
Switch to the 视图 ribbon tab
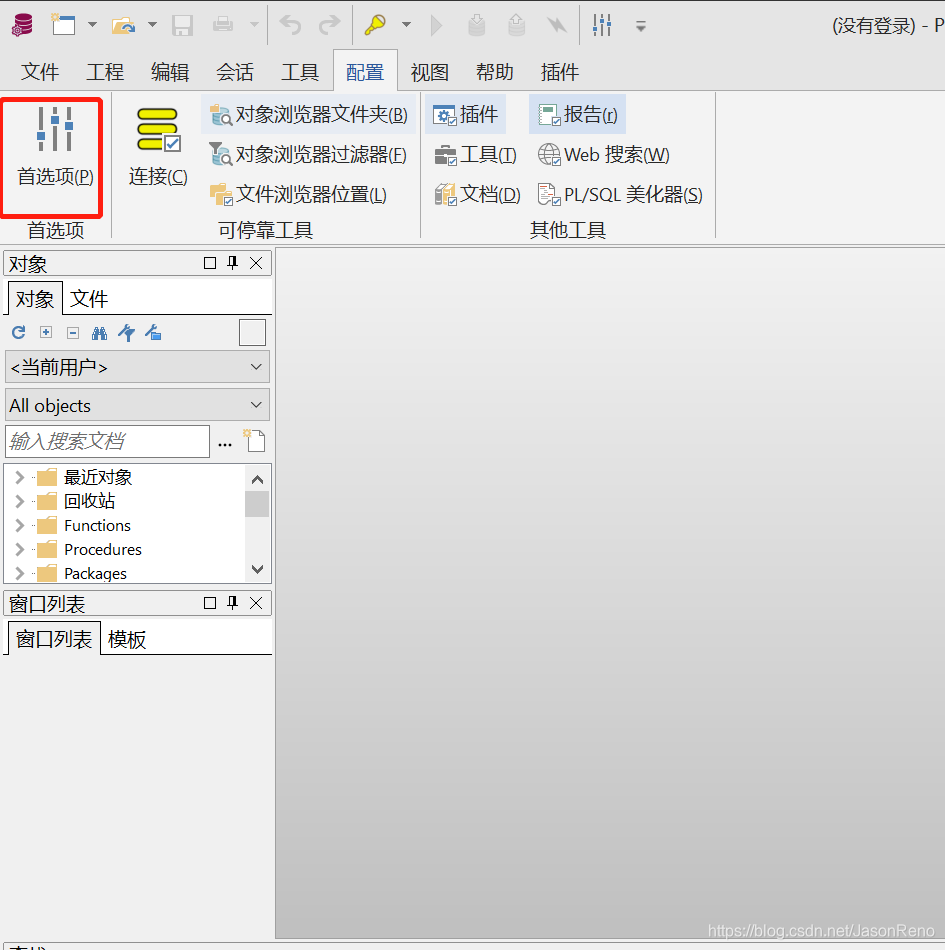(429, 72)
